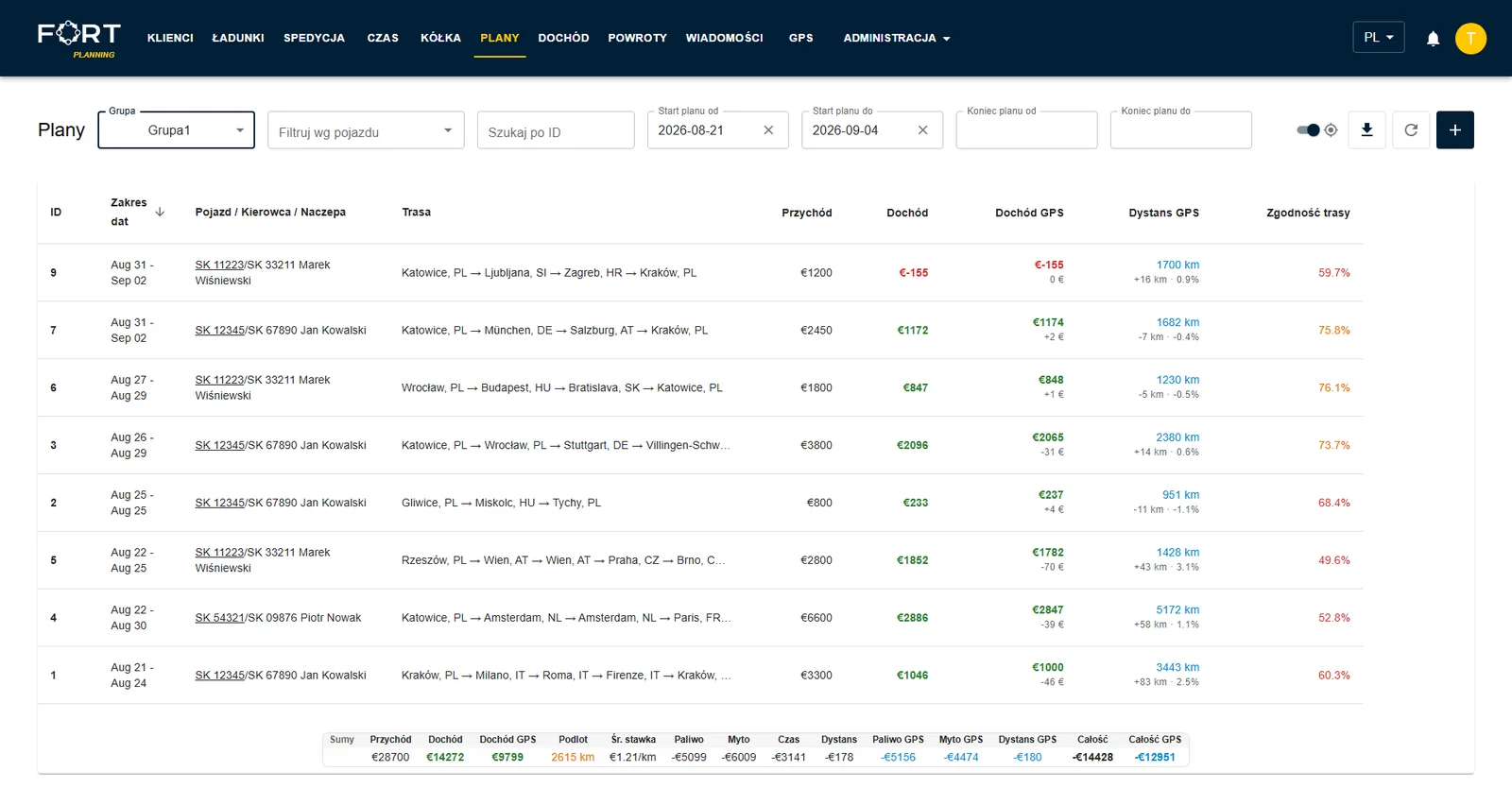Click the FORT Planning logo
This screenshot has height=805, width=1512.
coord(78,39)
